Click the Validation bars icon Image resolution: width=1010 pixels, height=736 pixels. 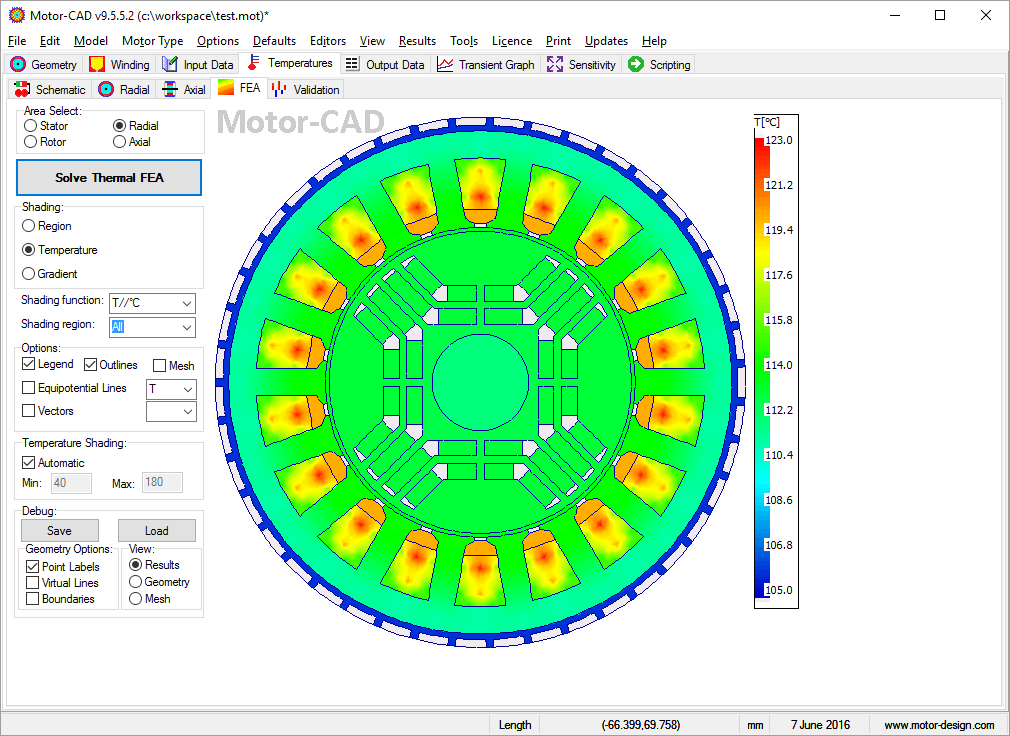pos(279,90)
